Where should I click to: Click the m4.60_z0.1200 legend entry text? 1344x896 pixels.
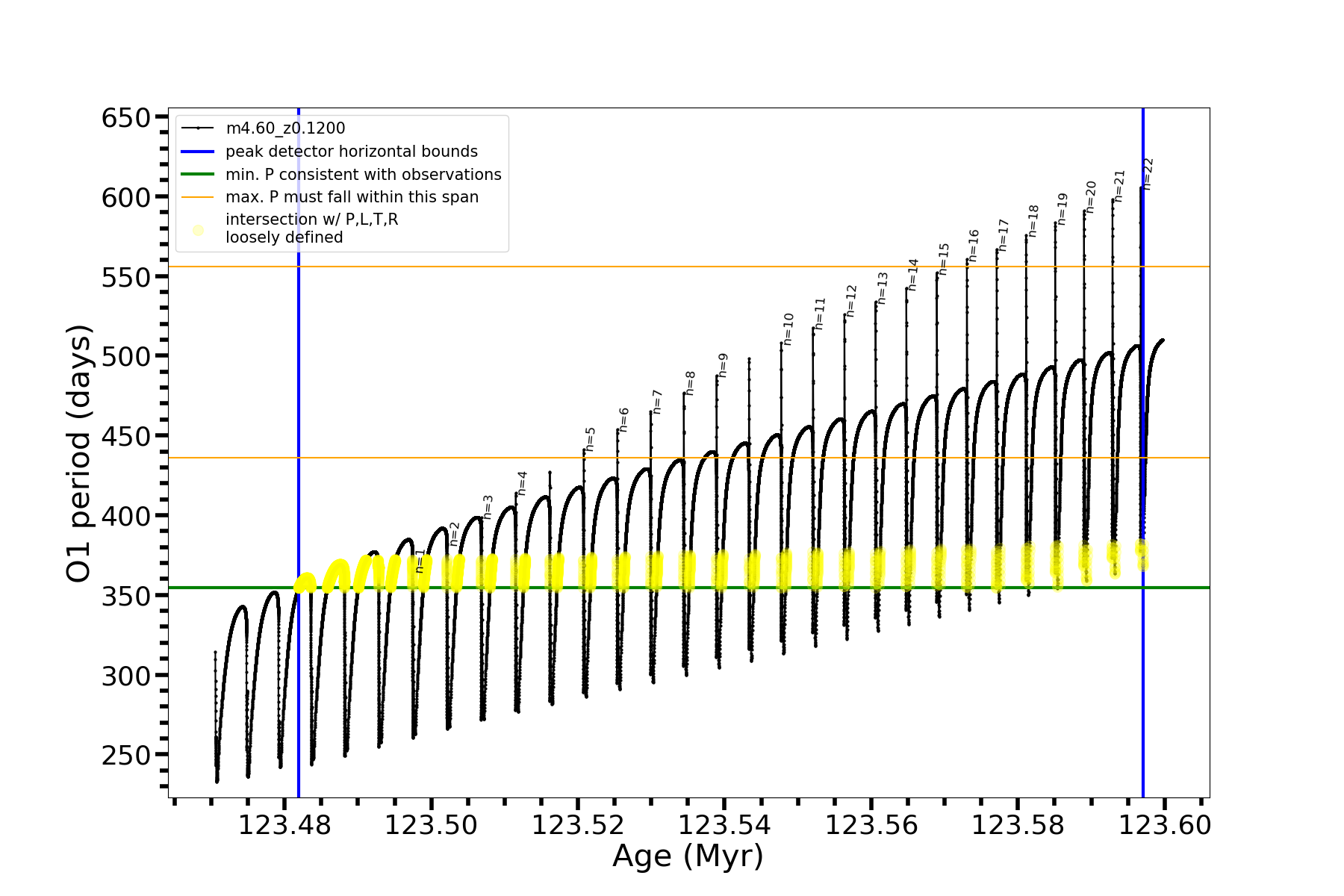[285, 128]
